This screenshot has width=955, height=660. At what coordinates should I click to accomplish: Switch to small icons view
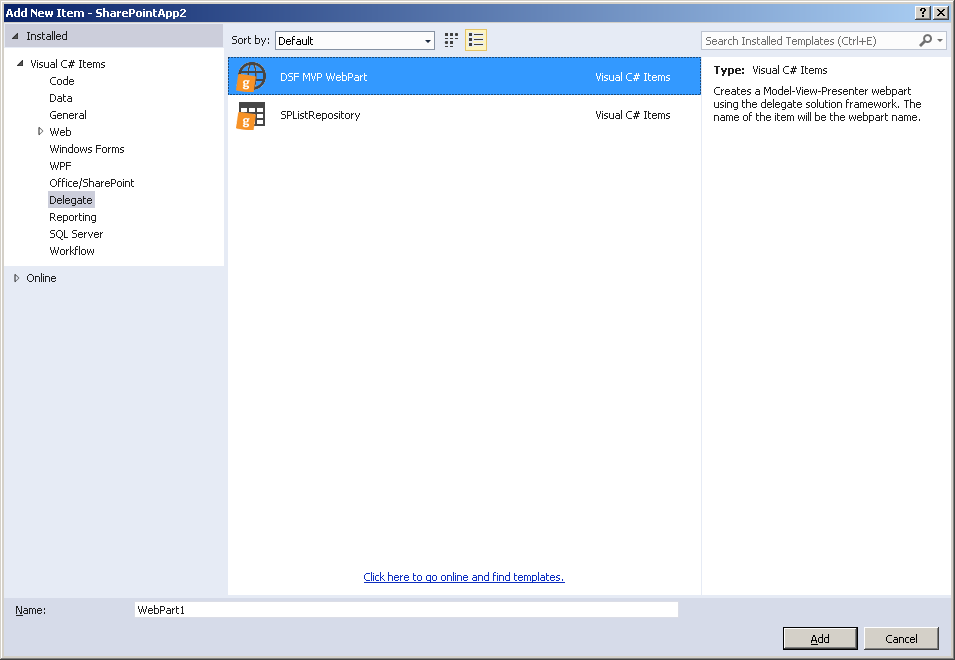point(451,41)
